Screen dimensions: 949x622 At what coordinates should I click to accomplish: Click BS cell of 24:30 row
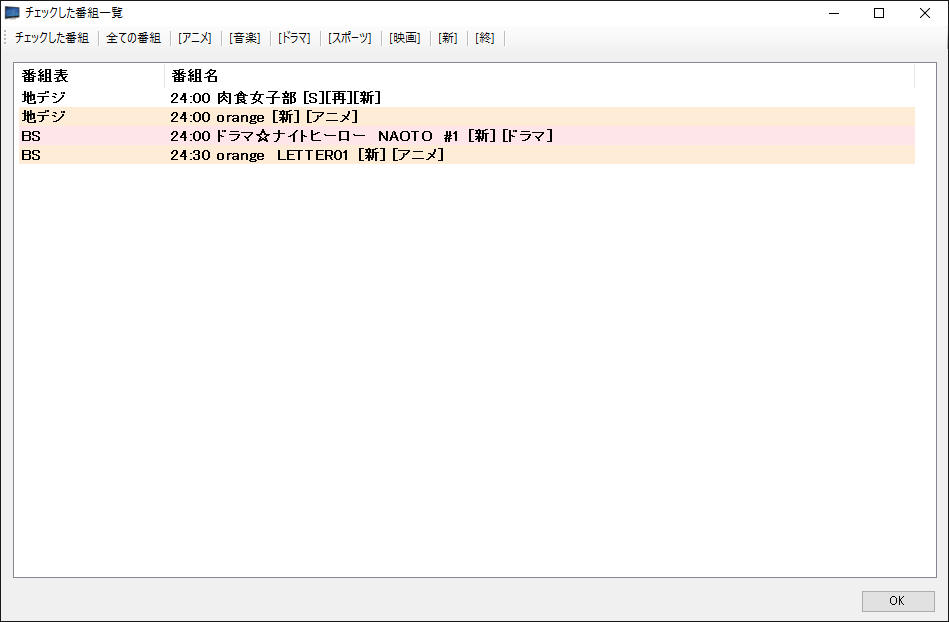(x=31, y=155)
